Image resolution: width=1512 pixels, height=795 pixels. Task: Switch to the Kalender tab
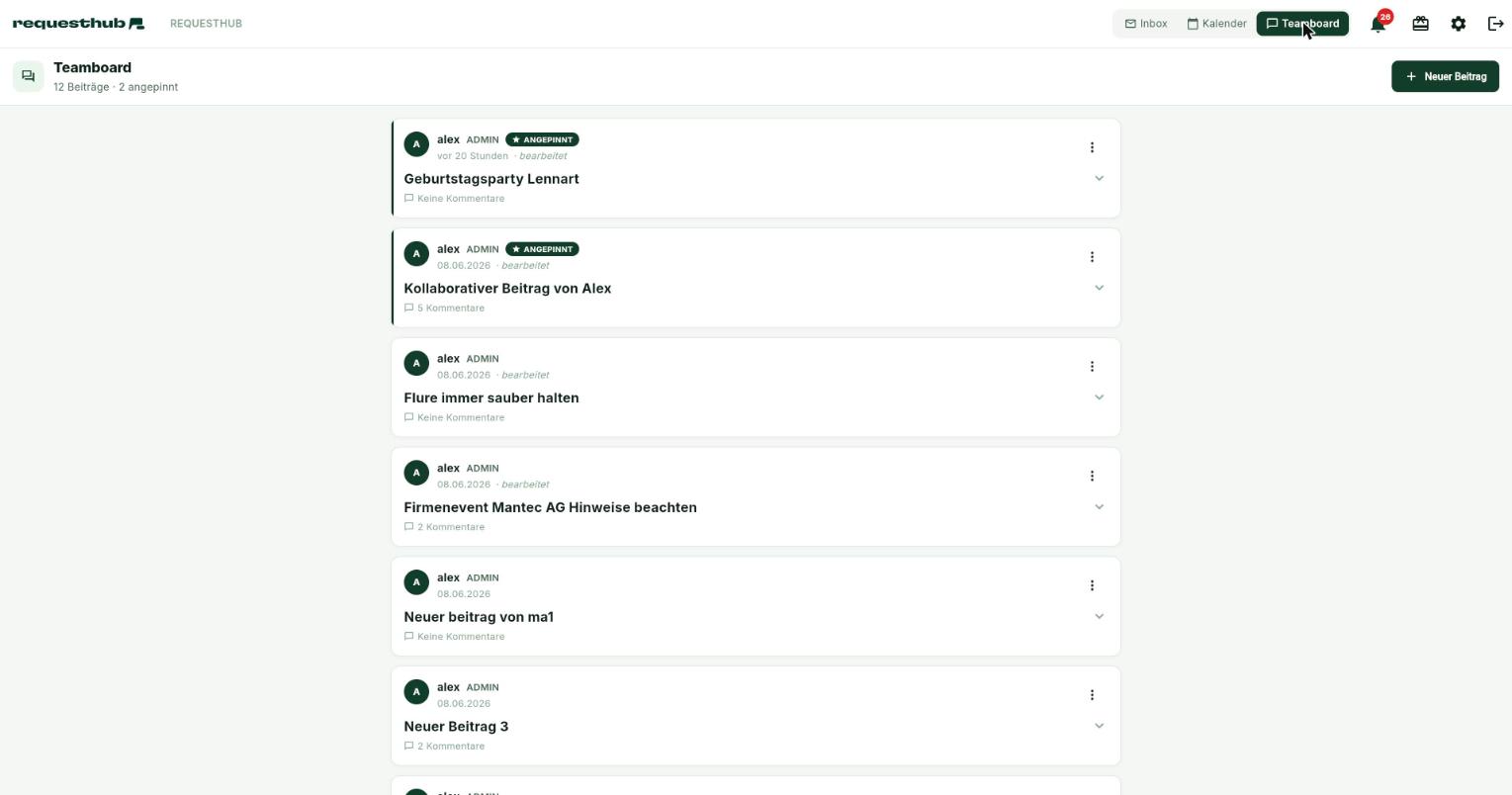click(x=1216, y=24)
